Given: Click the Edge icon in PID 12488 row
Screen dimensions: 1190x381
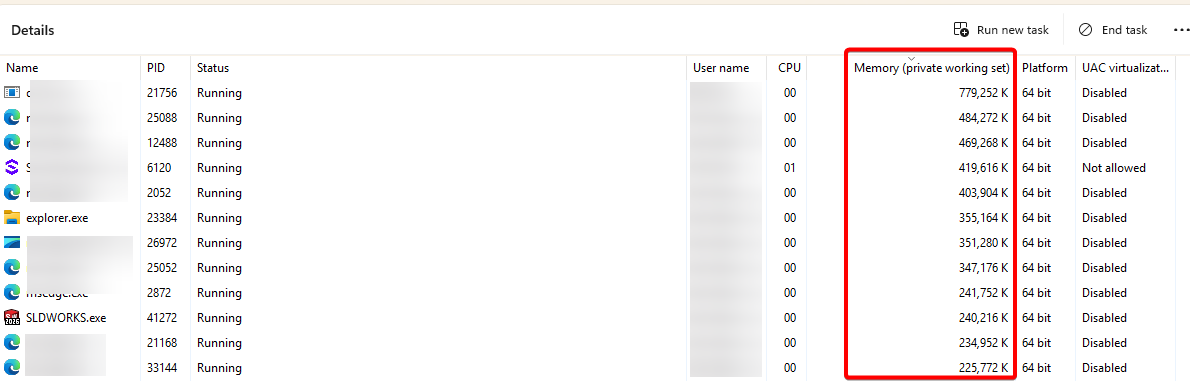Looking at the screenshot, I should (x=11, y=143).
